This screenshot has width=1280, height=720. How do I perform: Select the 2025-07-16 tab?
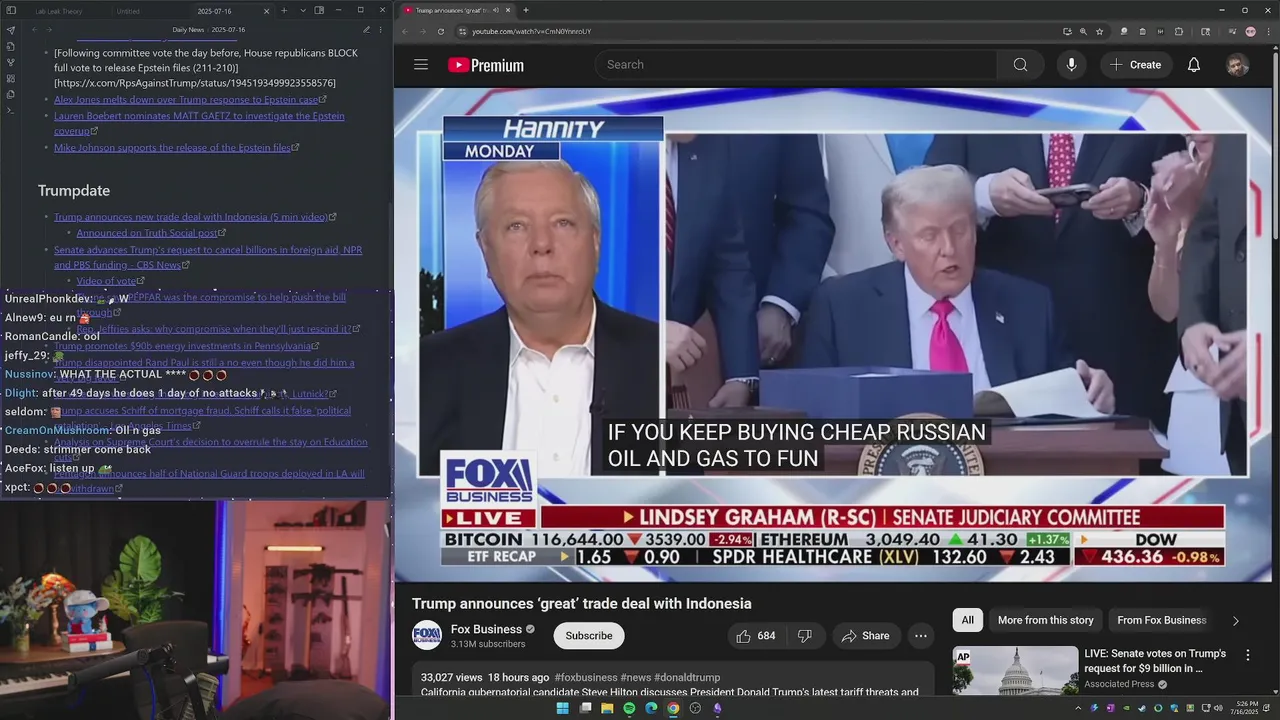click(x=215, y=11)
